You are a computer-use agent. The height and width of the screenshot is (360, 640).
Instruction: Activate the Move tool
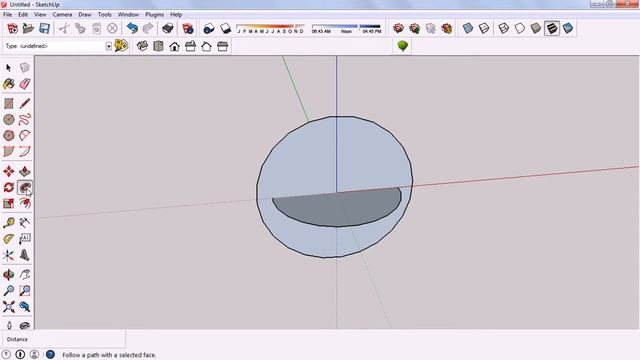point(9,171)
